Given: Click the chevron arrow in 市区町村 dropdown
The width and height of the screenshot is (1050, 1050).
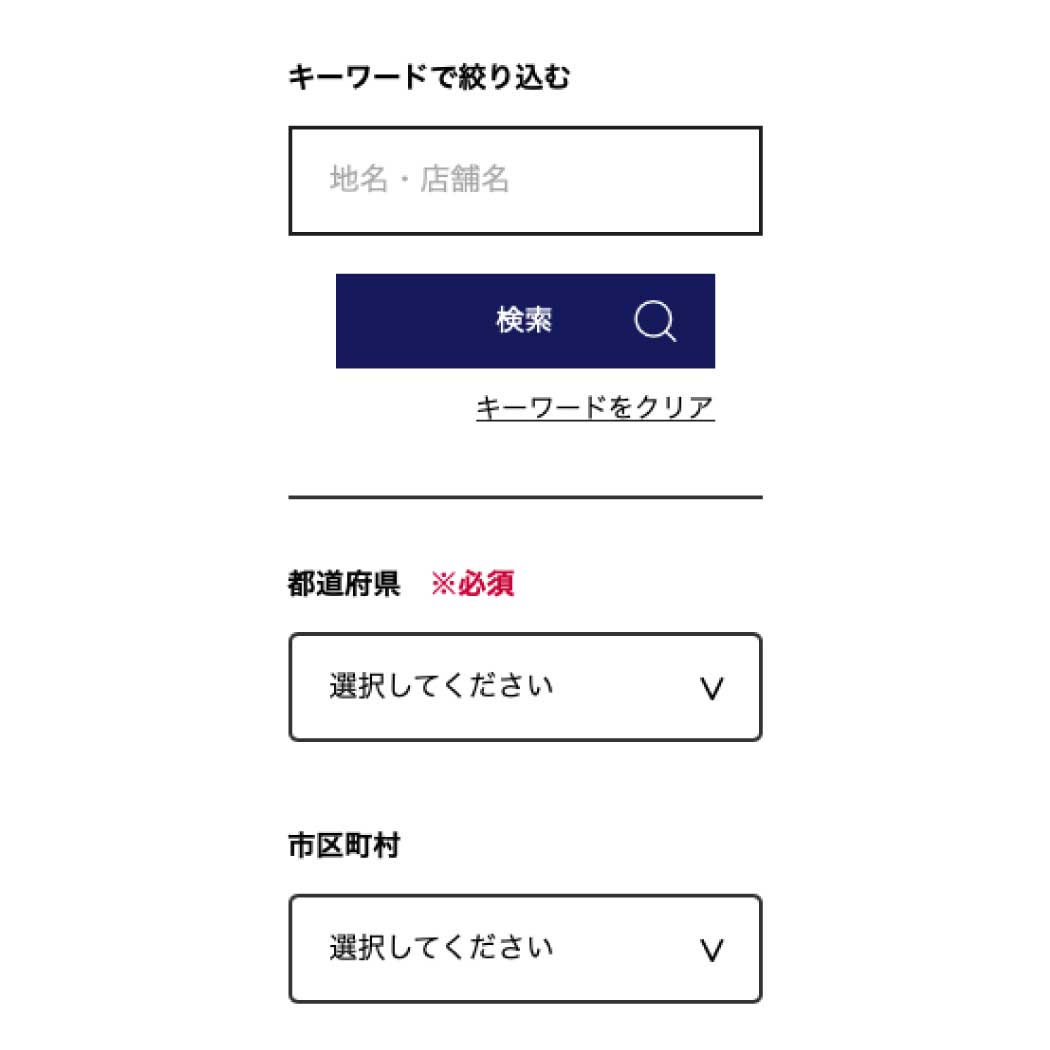Looking at the screenshot, I should coord(711,950).
